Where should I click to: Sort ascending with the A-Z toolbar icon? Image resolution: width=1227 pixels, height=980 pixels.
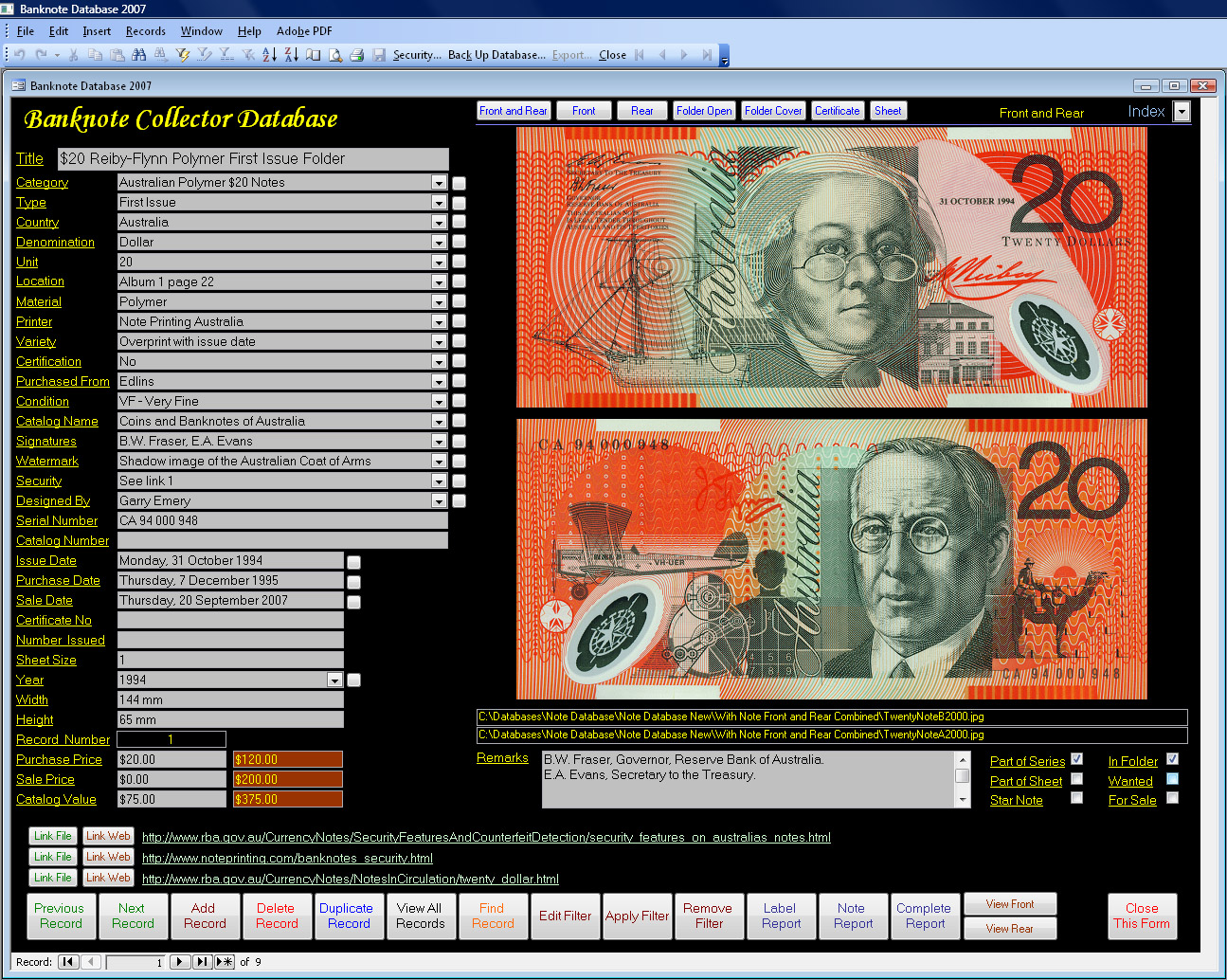click(269, 55)
